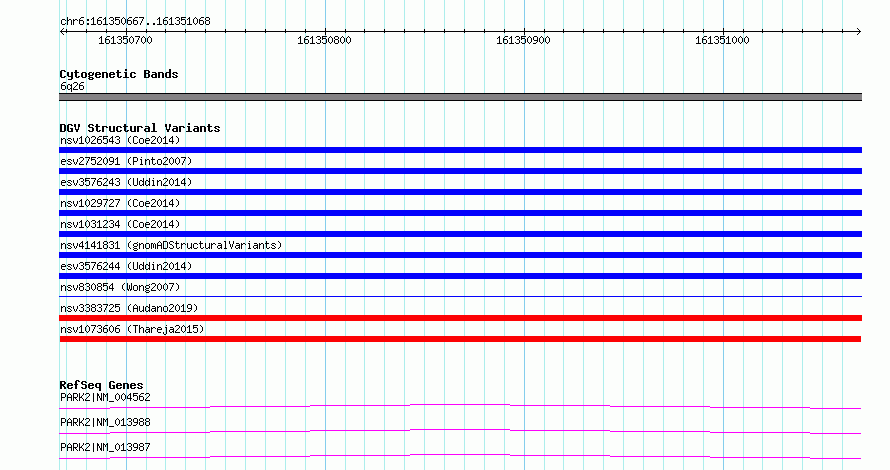Click ruler position 161350800
The width and height of the screenshot is (890, 470).
pyautogui.click(x=324, y=40)
